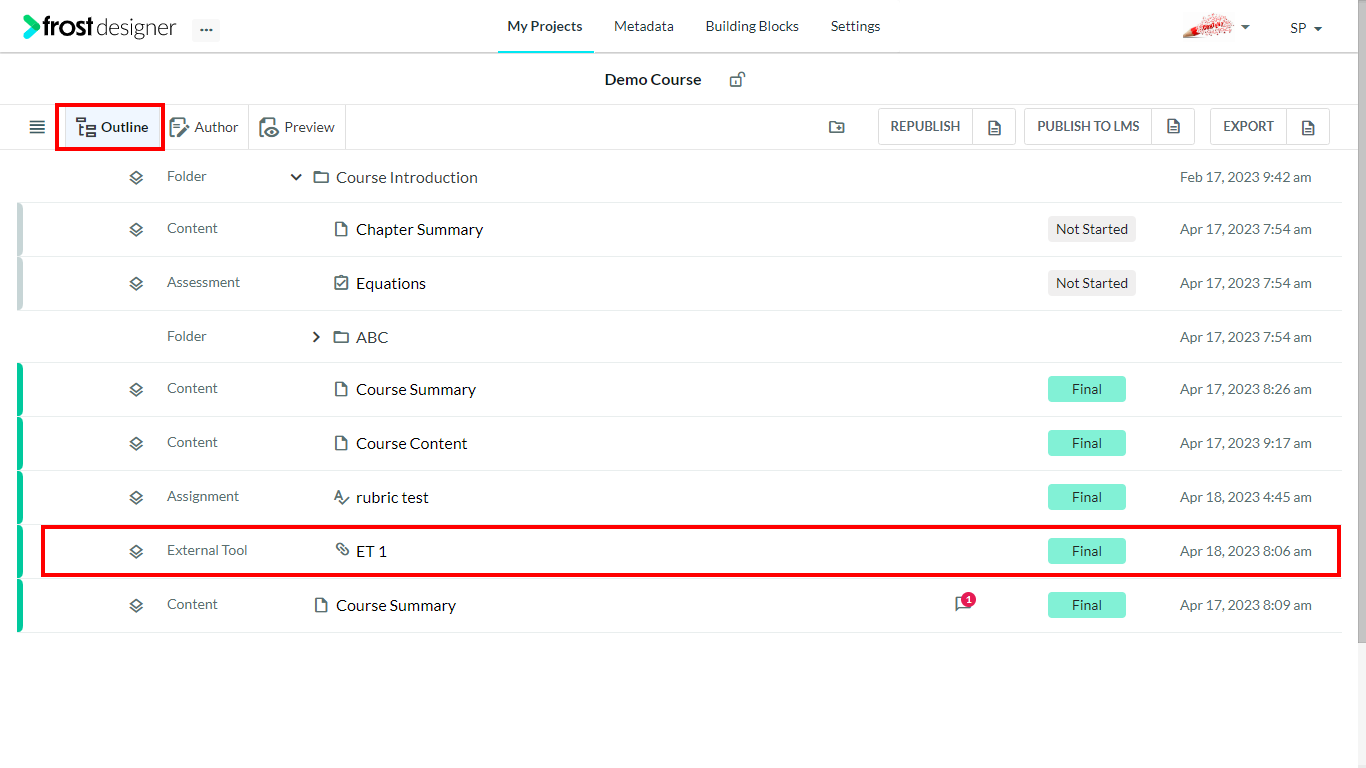Collapse the Course Introduction folder
The width and height of the screenshot is (1366, 768).
(296, 177)
